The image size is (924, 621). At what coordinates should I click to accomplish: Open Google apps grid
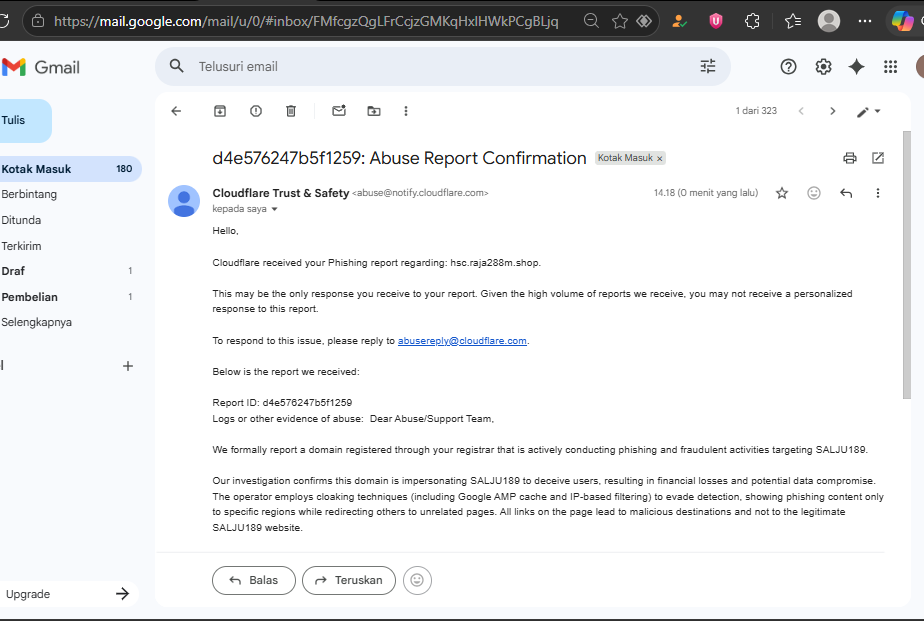tap(890, 67)
